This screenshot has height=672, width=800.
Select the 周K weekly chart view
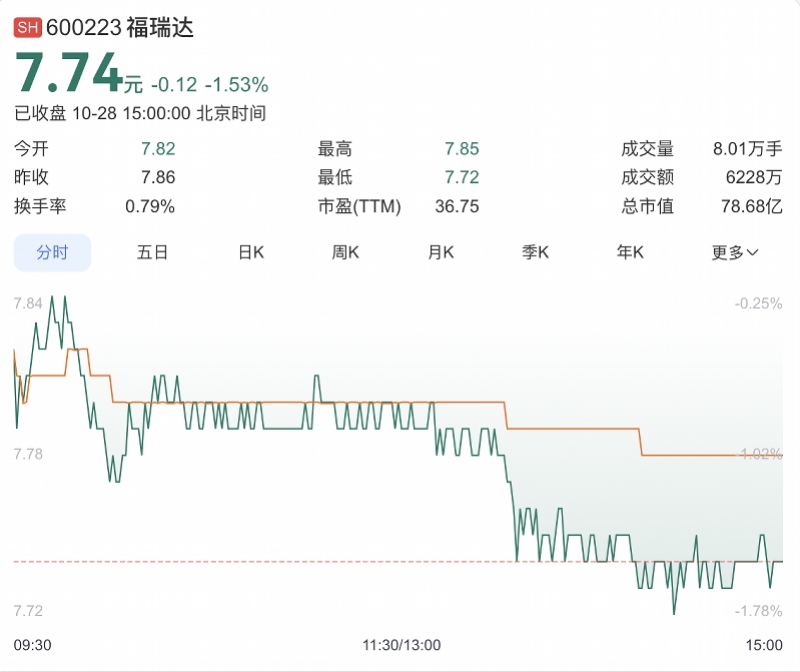[344, 253]
